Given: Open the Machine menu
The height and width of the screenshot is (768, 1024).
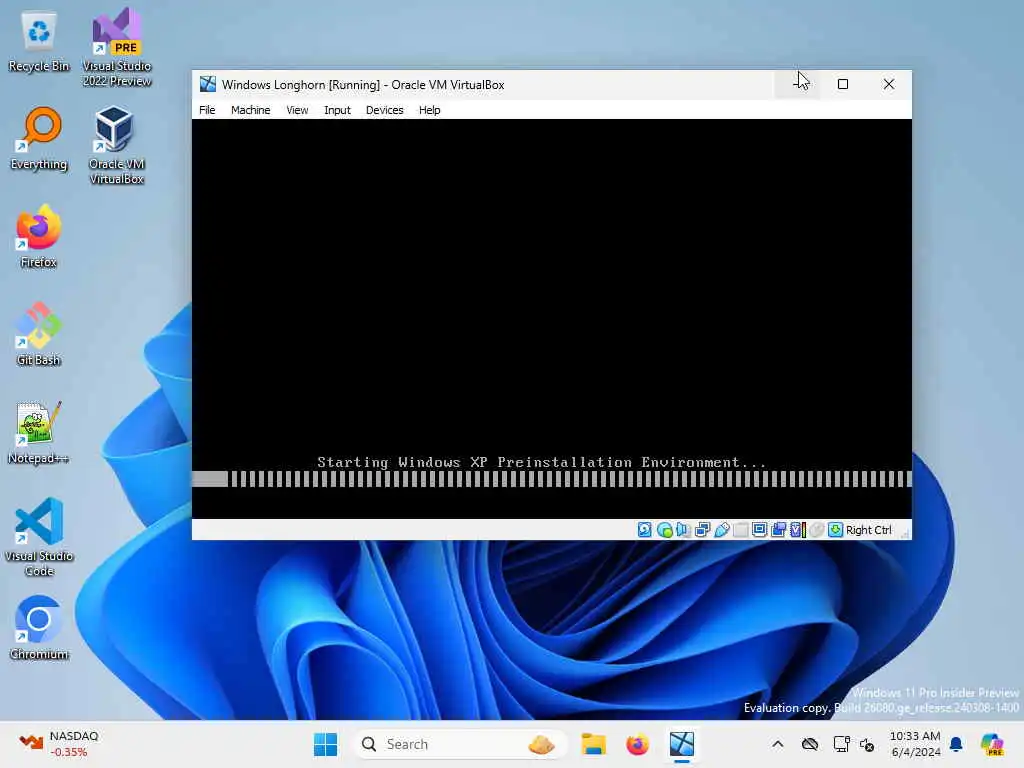Looking at the screenshot, I should tap(250, 110).
